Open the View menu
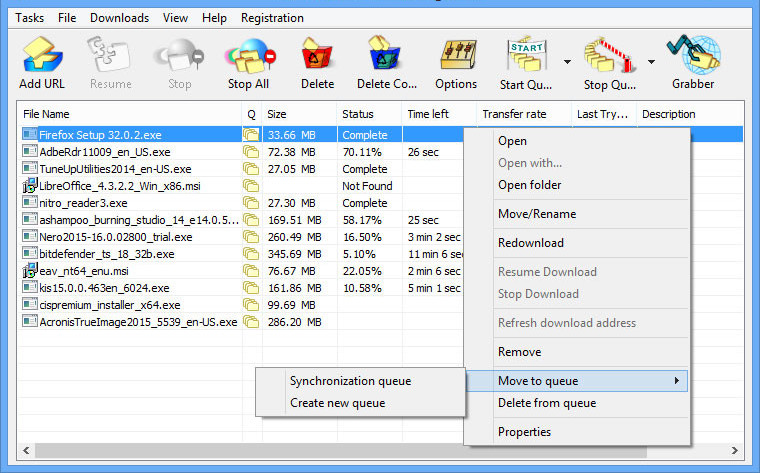Viewport: 760px width, 473px height. (175, 18)
